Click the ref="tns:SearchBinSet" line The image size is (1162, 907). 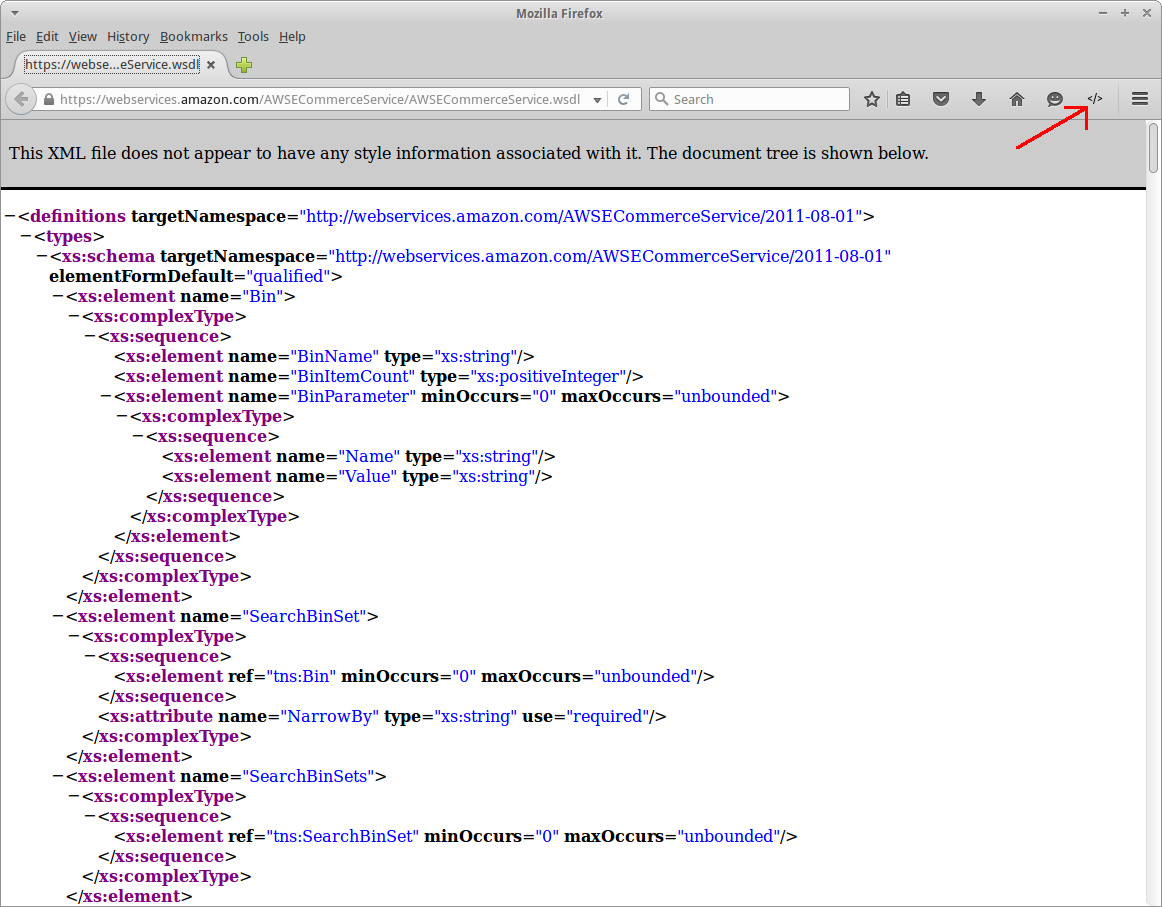point(455,837)
